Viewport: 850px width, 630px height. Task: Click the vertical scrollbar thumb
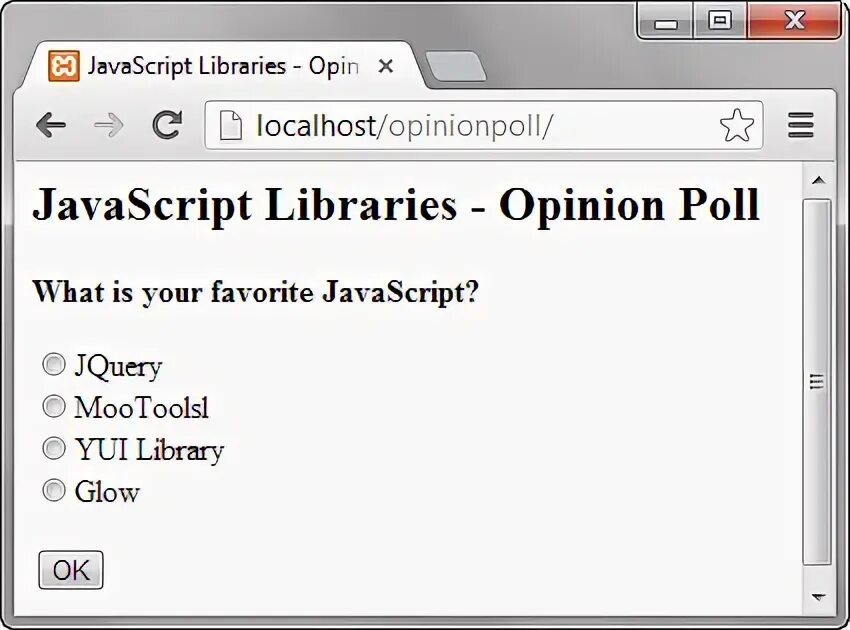click(818, 380)
